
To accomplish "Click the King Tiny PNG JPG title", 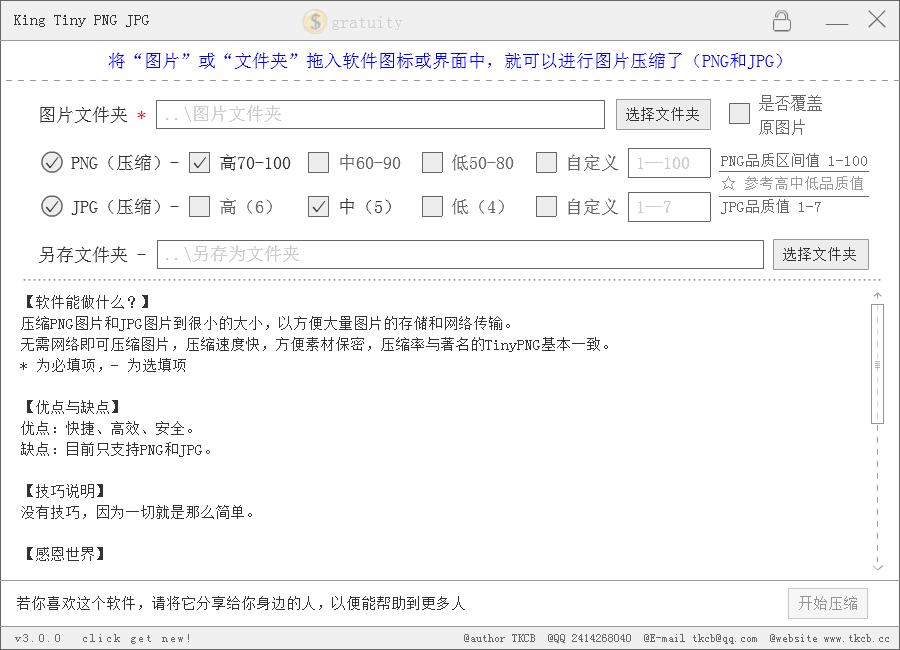I will pyautogui.click(x=81, y=20).
